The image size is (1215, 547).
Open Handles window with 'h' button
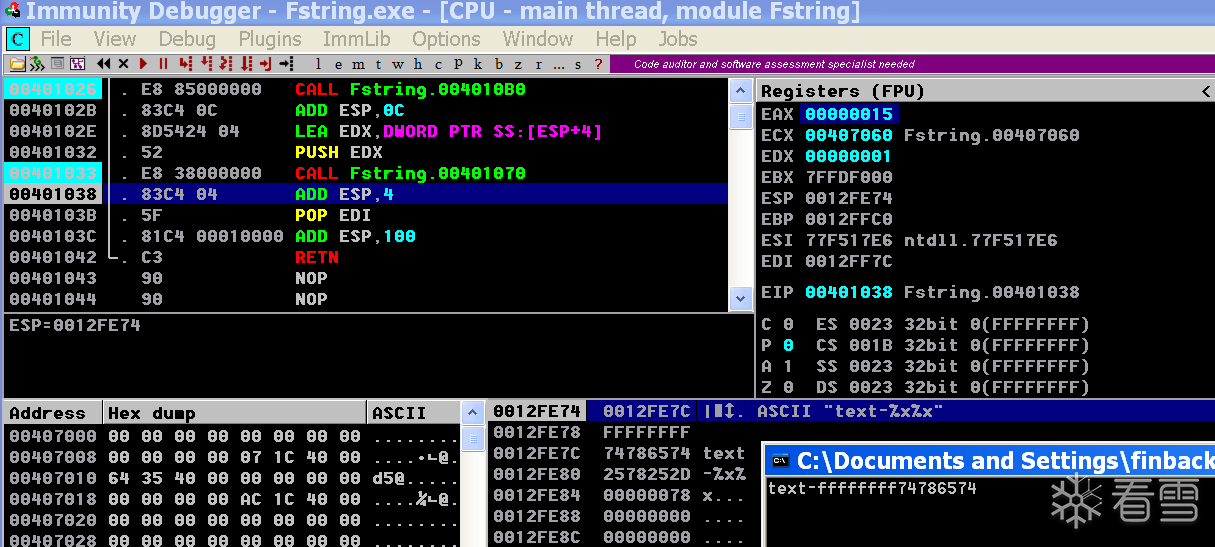pyautogui.click(x=418, y=64)
